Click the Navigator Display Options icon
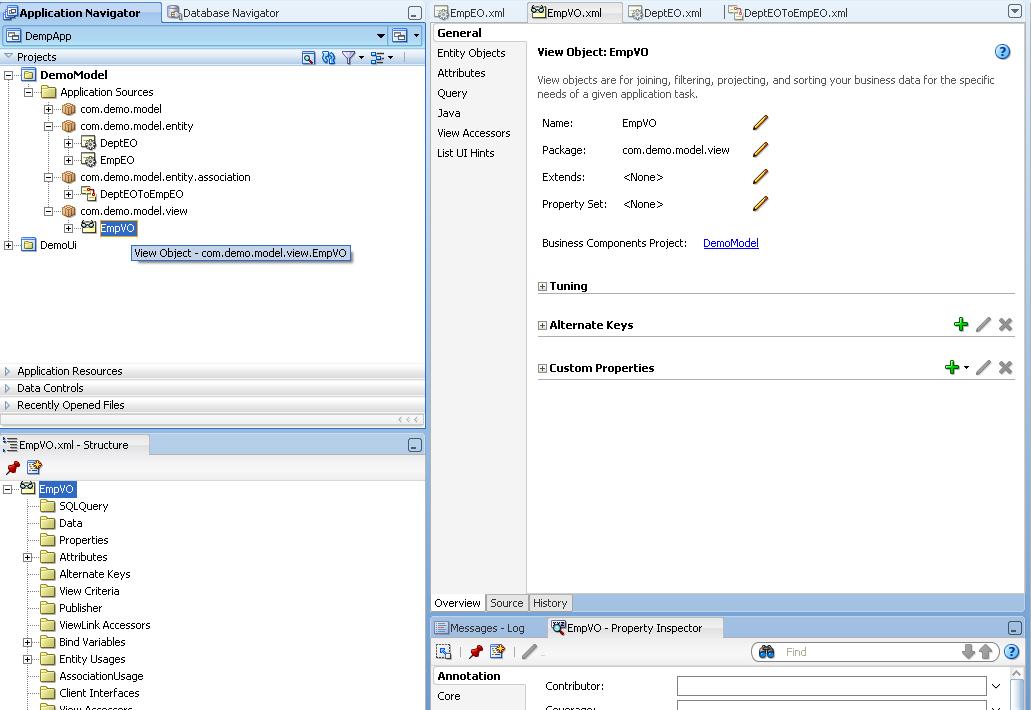Viewport: 1031px width, 710px height. pyautogui.click(x=380, y=57)
